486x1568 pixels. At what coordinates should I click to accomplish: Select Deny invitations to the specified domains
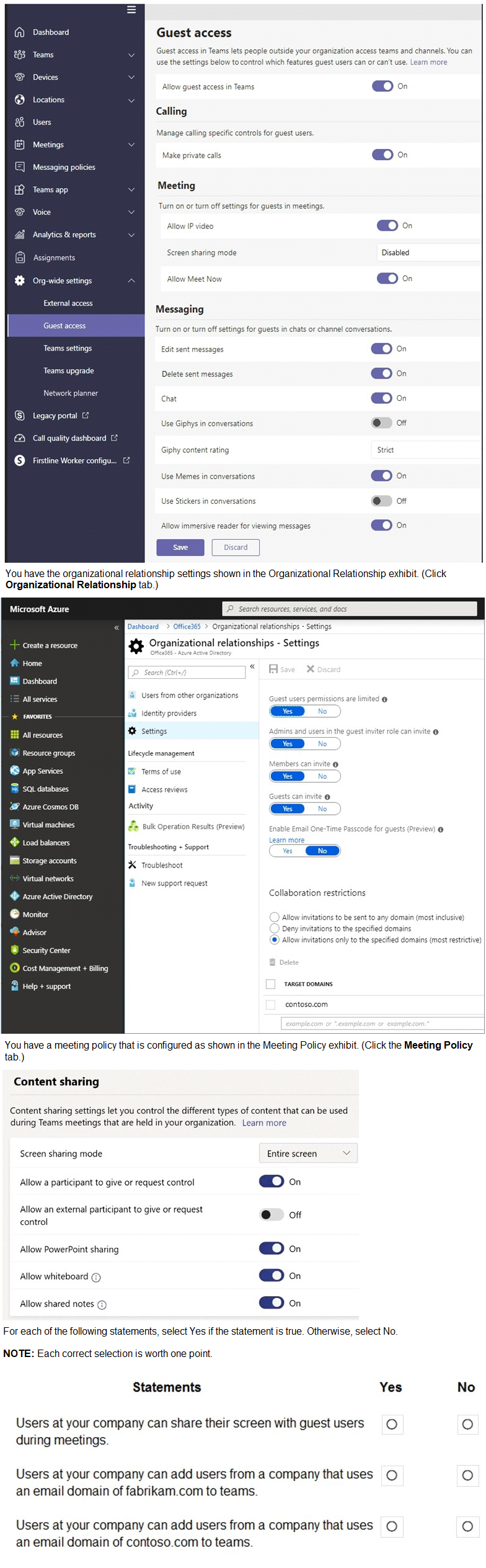coord(275,928)
